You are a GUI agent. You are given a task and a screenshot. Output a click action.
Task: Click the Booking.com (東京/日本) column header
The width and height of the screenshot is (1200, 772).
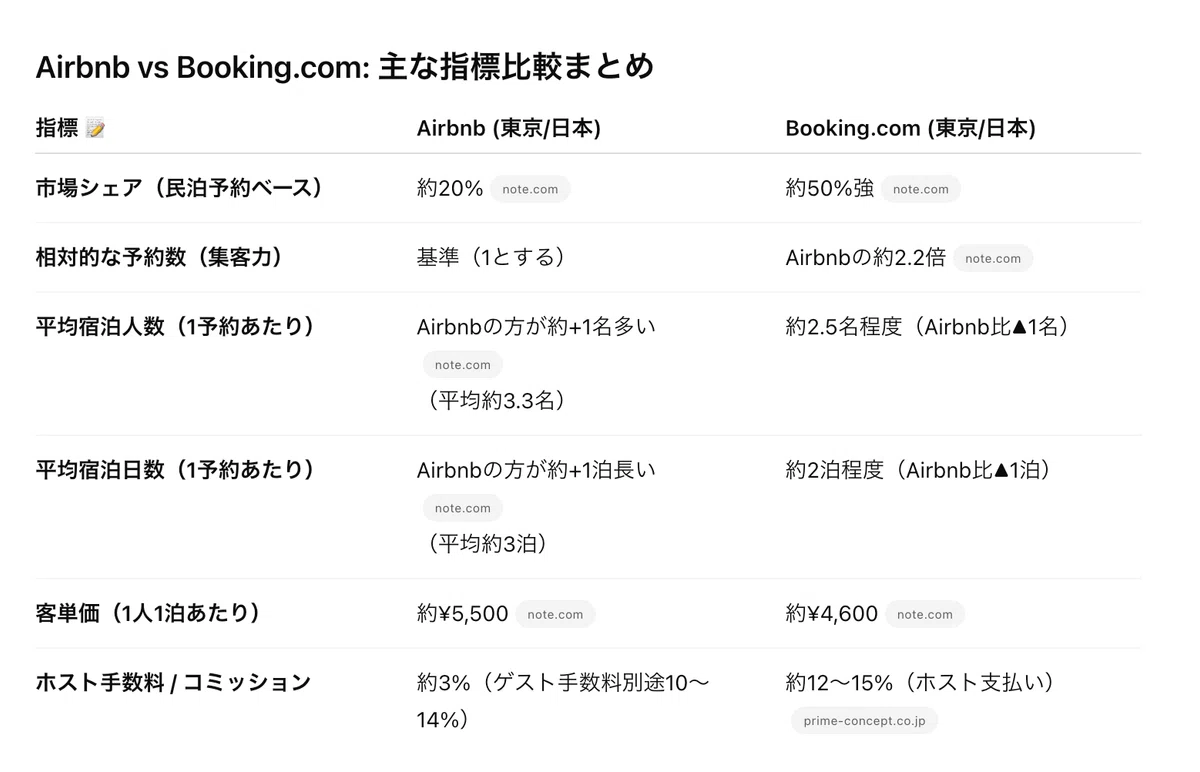coord(910,128)
